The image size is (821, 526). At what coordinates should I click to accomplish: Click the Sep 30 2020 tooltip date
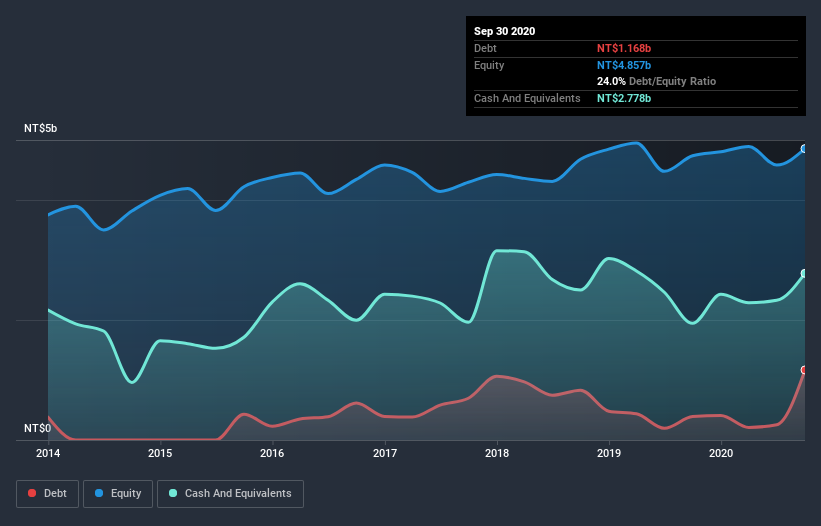(x=504, y=31)
